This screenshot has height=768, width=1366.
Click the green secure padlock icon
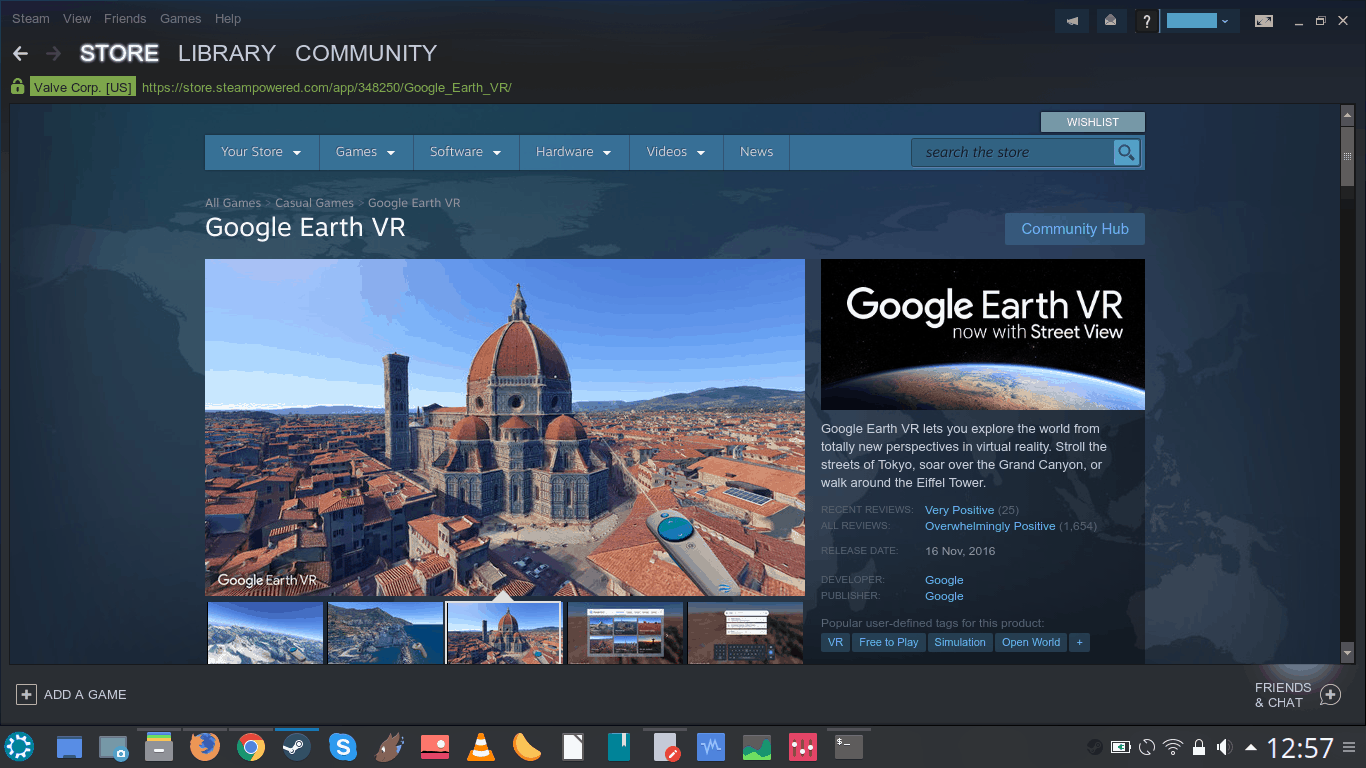17,87
